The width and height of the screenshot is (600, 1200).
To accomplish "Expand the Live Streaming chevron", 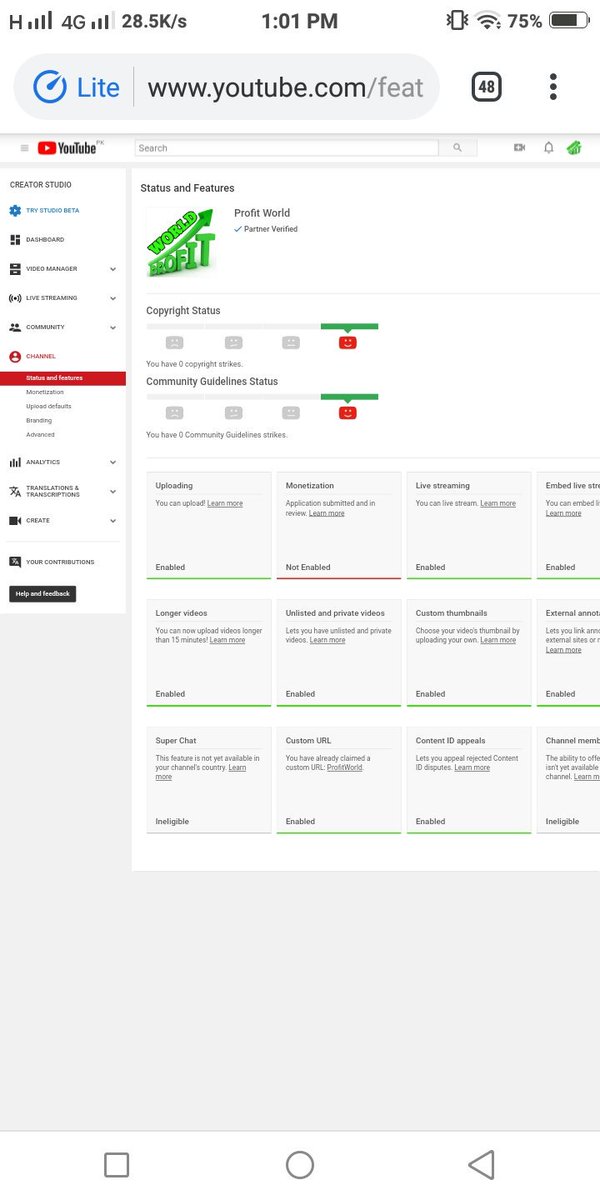I will pos(113,298).
